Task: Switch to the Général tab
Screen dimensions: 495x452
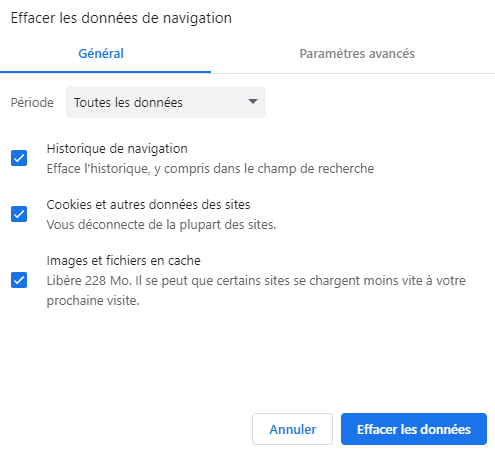Action: [x=101, y=53]
